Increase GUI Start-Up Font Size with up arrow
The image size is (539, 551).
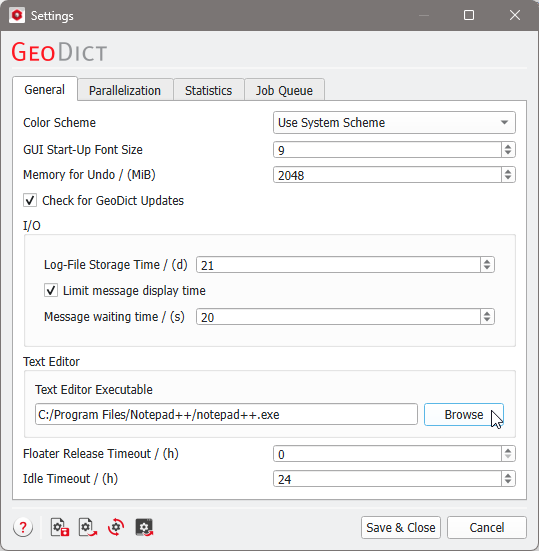508,146
